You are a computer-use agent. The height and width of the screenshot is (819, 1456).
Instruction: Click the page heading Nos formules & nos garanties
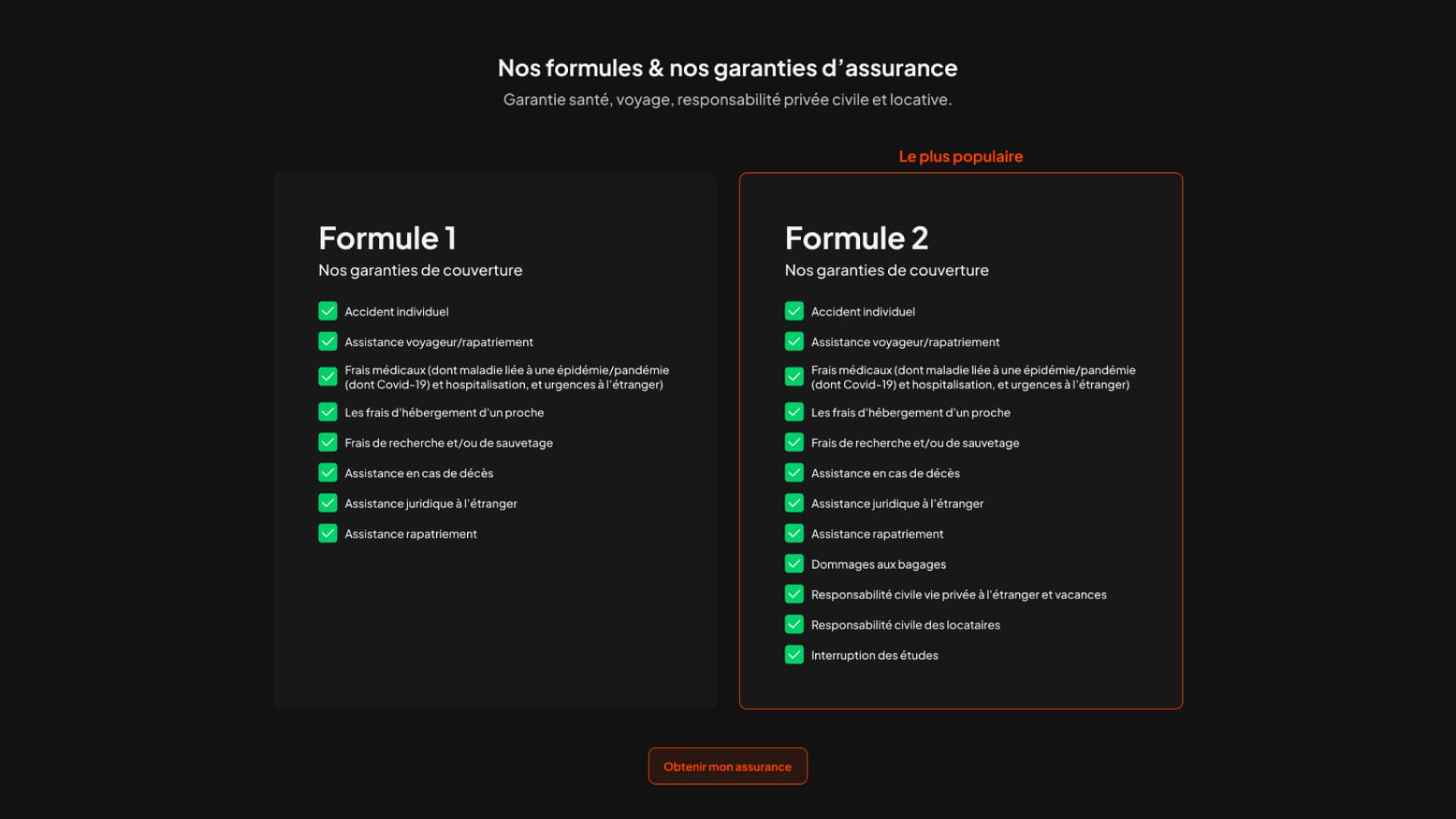click(727, 68)
